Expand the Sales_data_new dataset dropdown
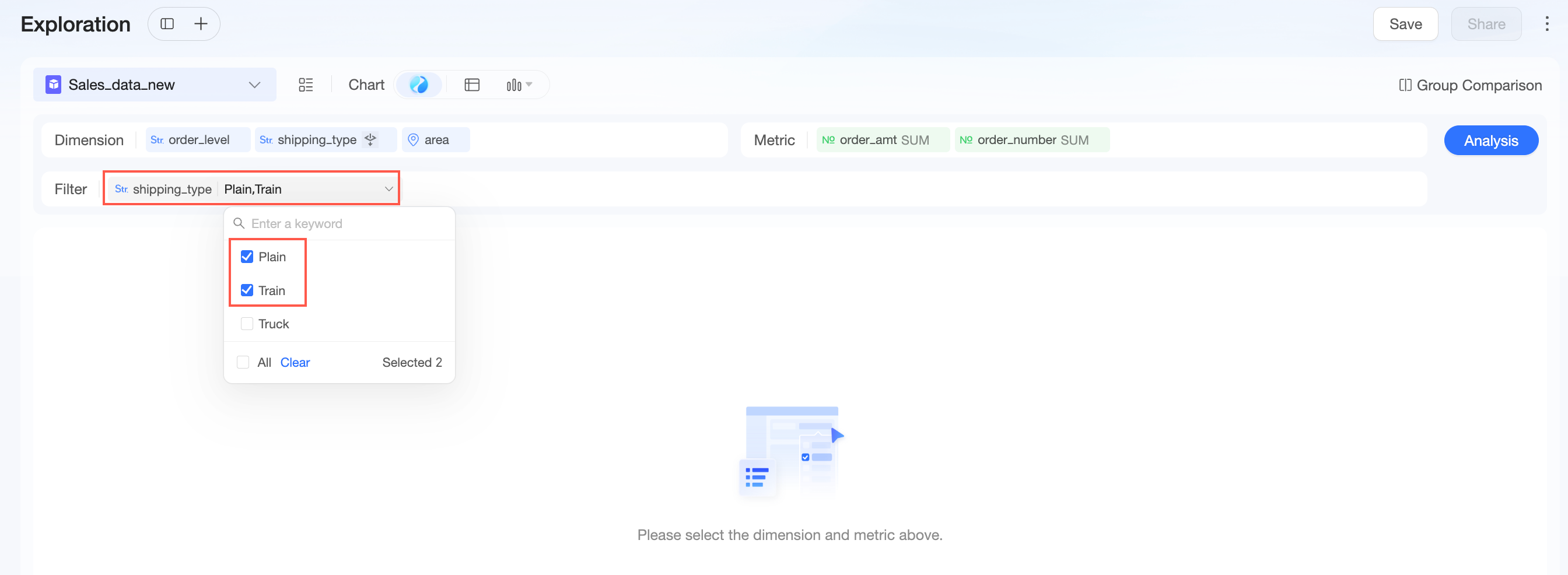Screen dimensions: 1568x575 pos(254,85)
